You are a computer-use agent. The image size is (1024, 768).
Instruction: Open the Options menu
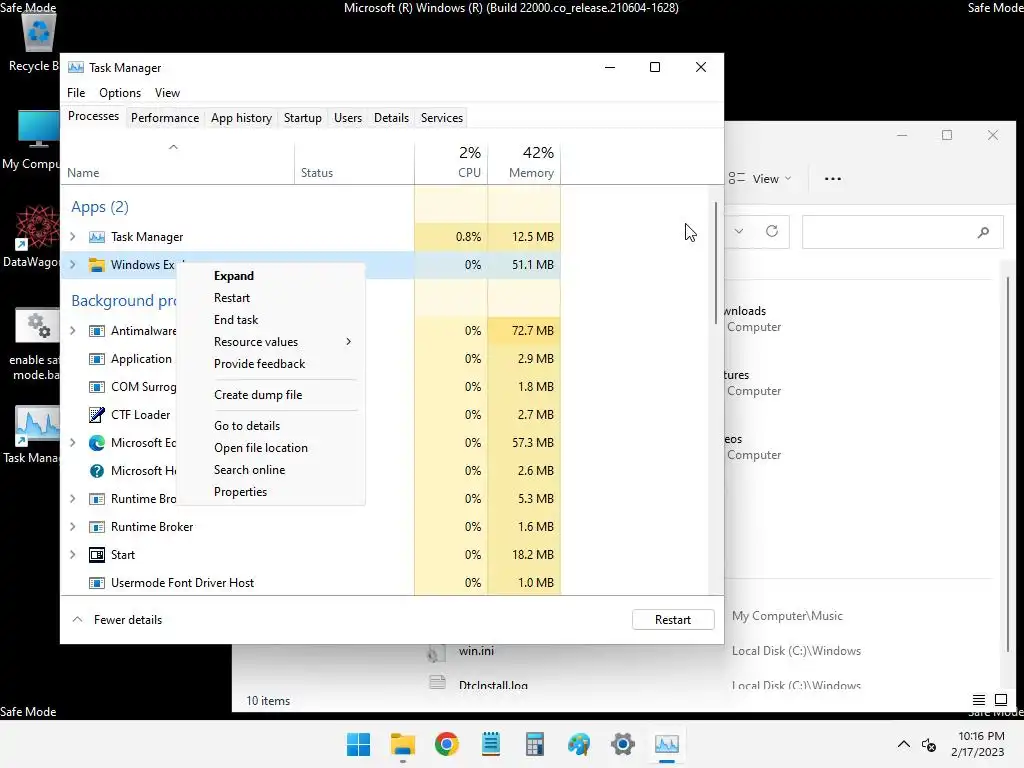[120, 93]
